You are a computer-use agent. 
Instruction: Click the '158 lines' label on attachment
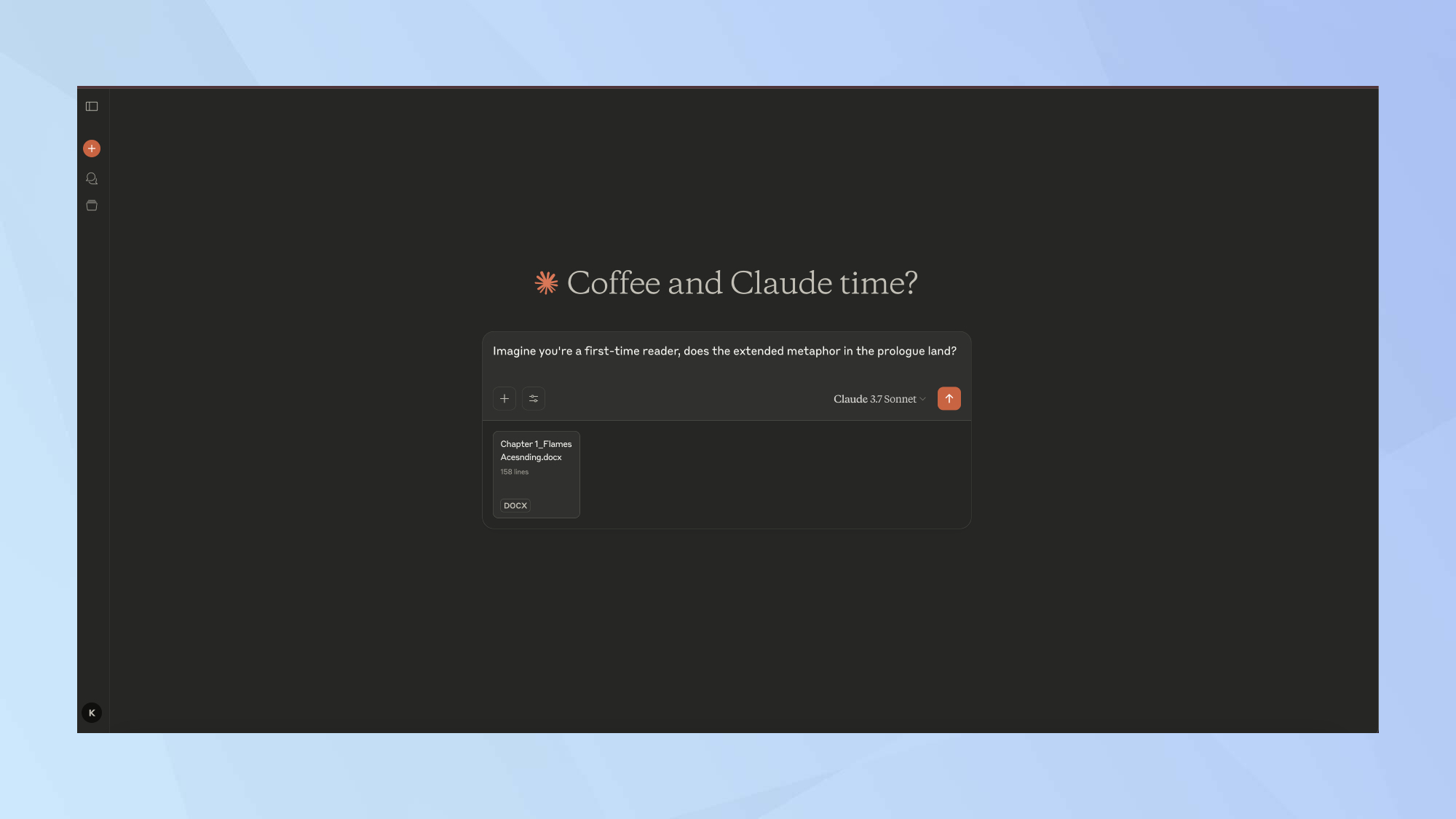click(x=515, y=472)
